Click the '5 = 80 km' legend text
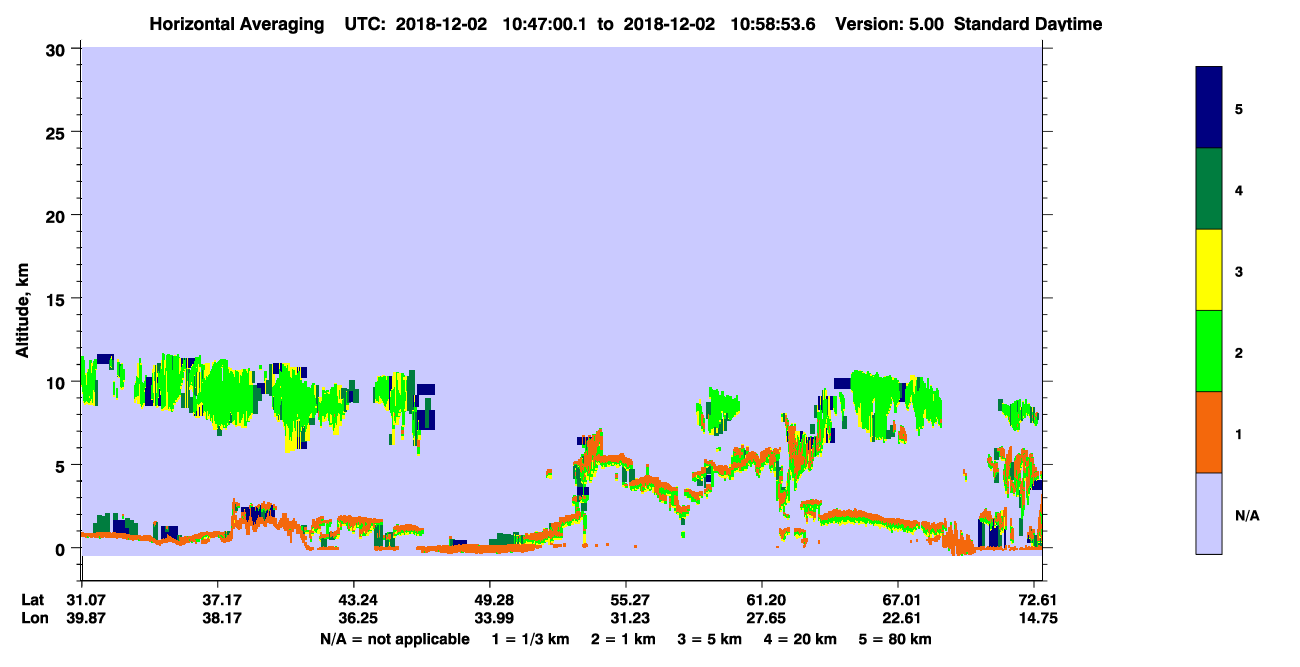 [896, 639]
